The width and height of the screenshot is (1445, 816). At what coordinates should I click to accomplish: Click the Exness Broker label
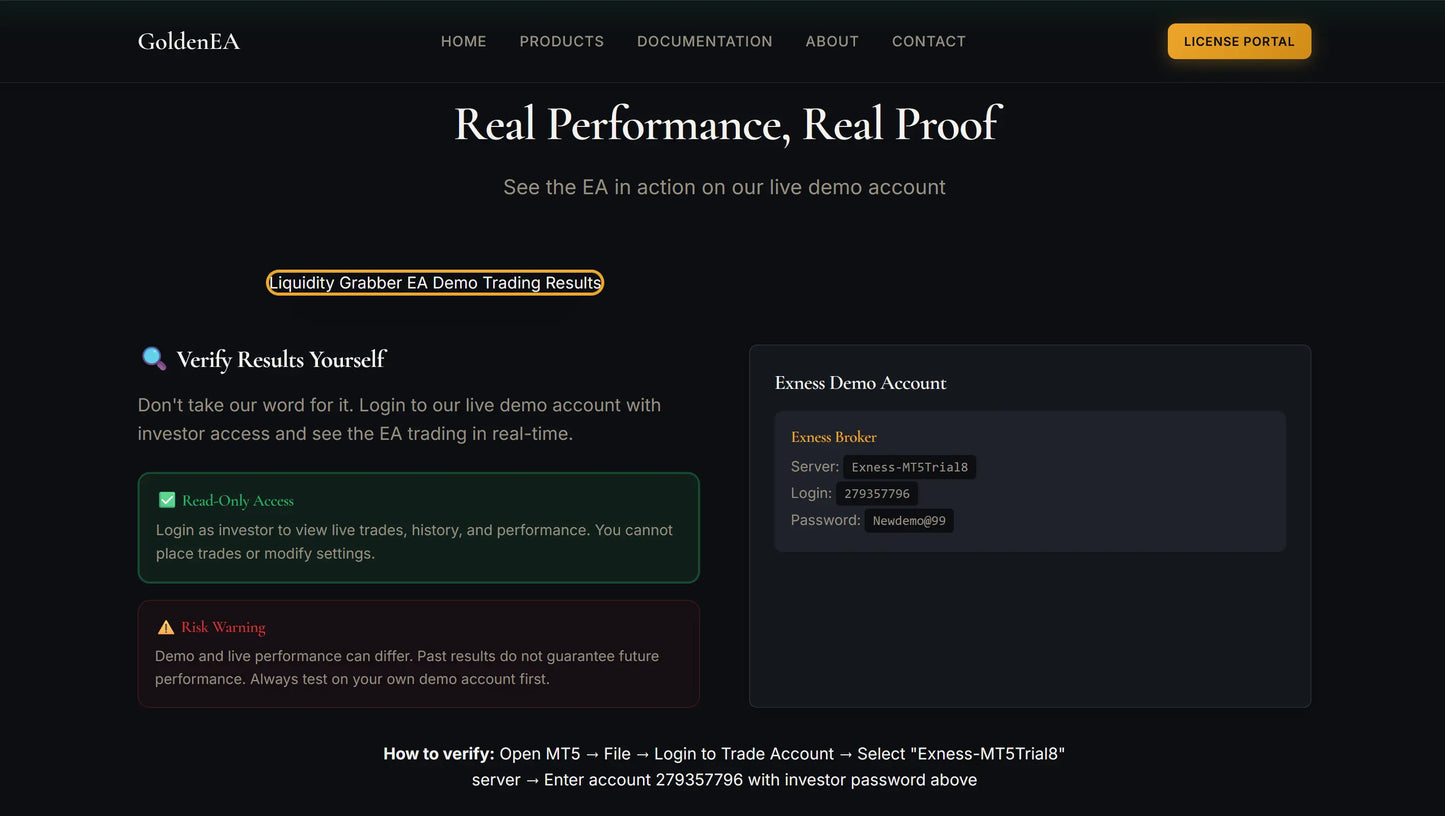click(834, 437)
